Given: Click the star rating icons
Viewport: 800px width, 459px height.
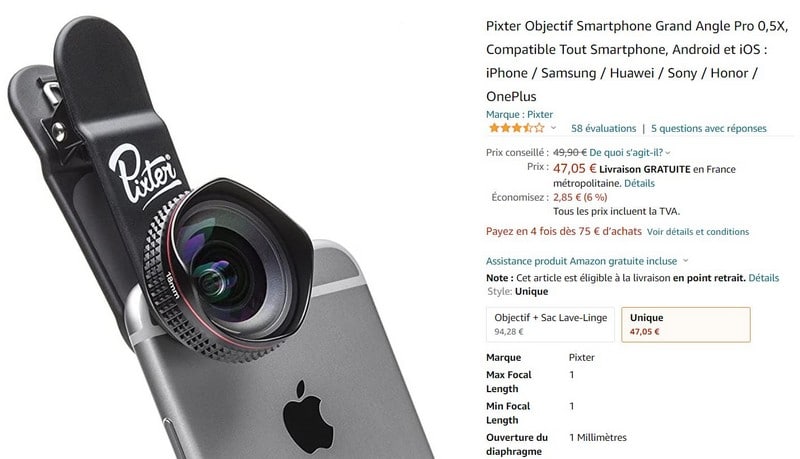Looking at the screenshot, I should point(516,128).
